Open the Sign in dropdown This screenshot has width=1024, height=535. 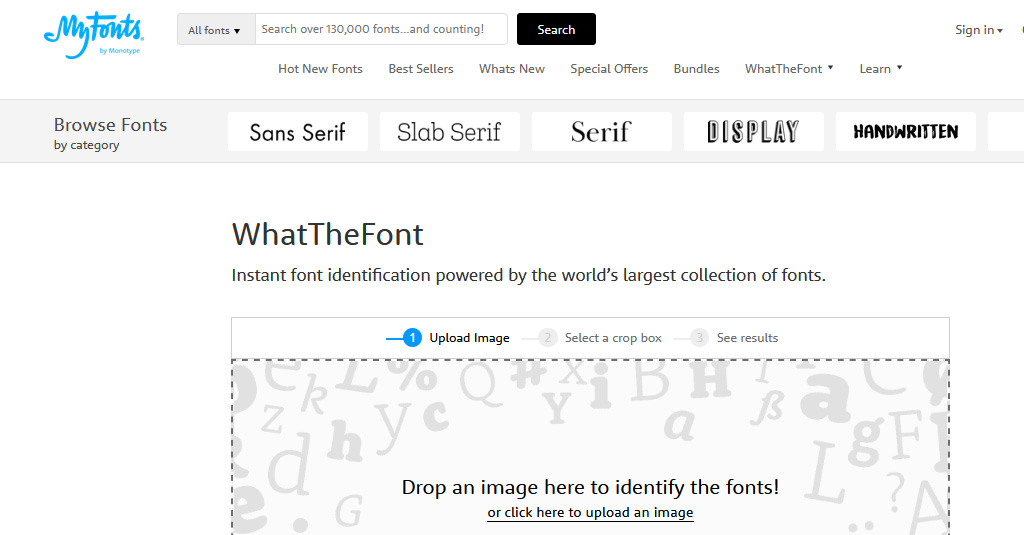(x=978, y=30)
